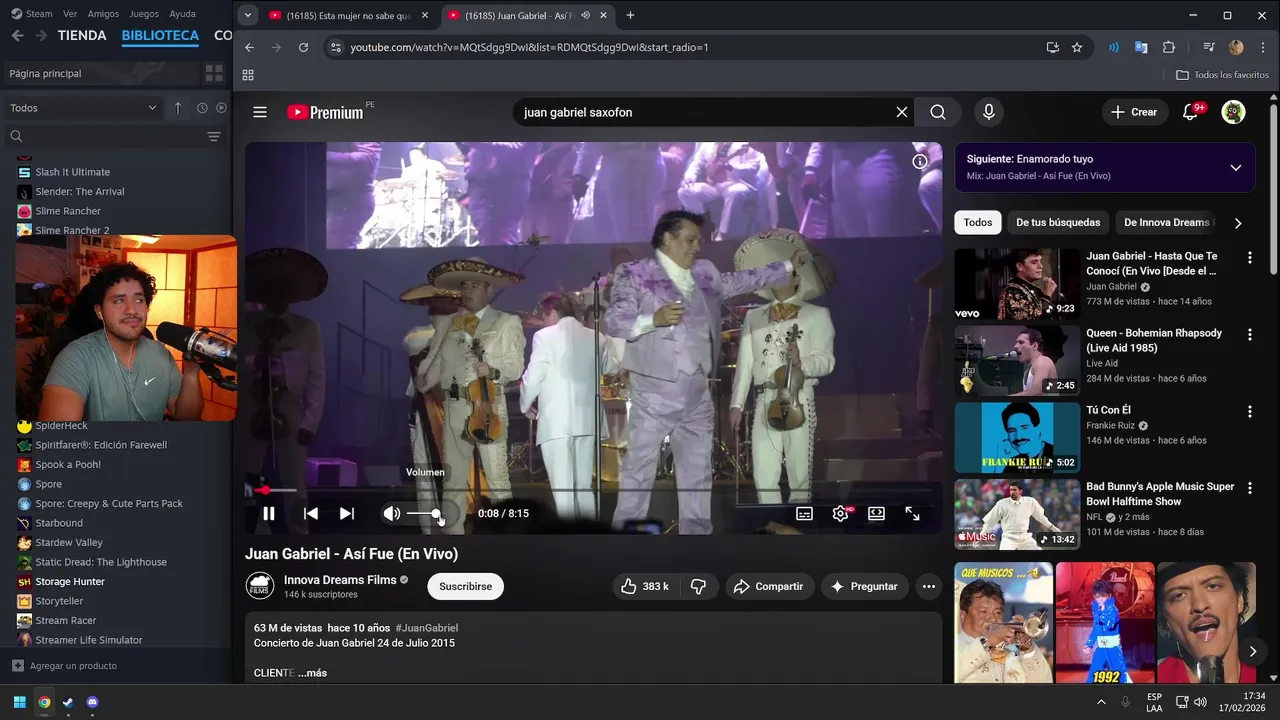Clear the YouTube search box text

[902, 112]
